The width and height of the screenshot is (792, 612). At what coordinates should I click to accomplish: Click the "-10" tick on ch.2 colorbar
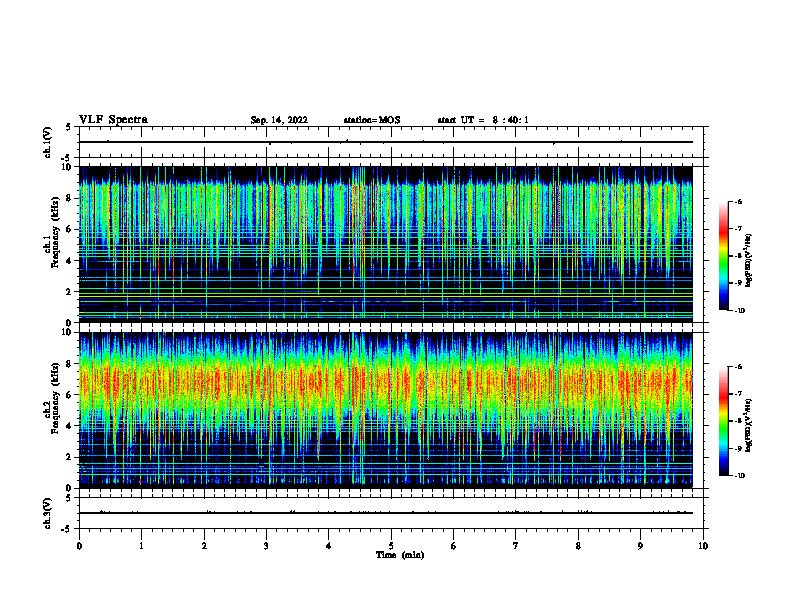click(x=740, y=476)
